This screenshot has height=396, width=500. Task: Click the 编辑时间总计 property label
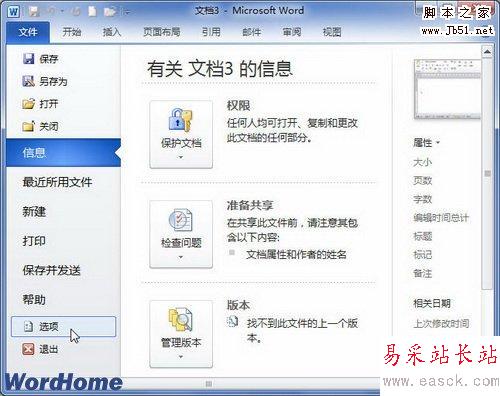click(x=441, y=218)
